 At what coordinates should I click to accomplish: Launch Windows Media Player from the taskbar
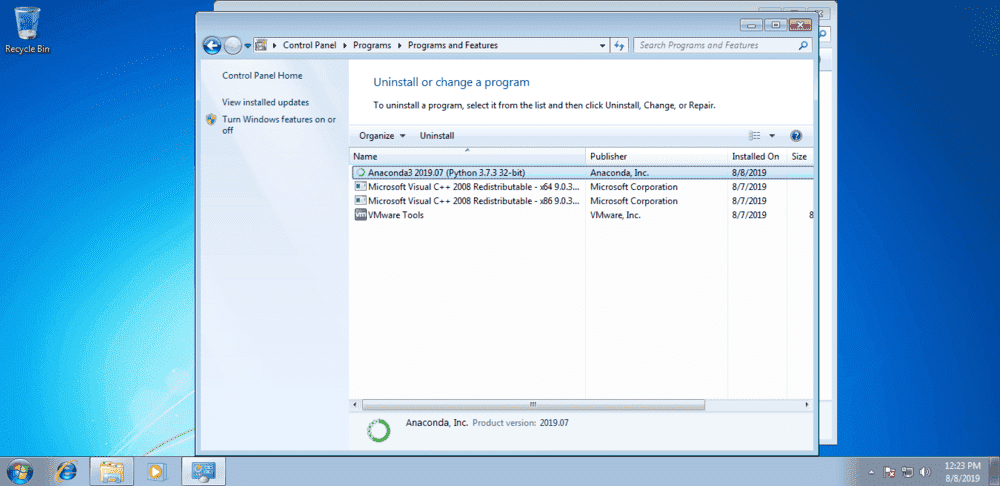click(155, 470)
